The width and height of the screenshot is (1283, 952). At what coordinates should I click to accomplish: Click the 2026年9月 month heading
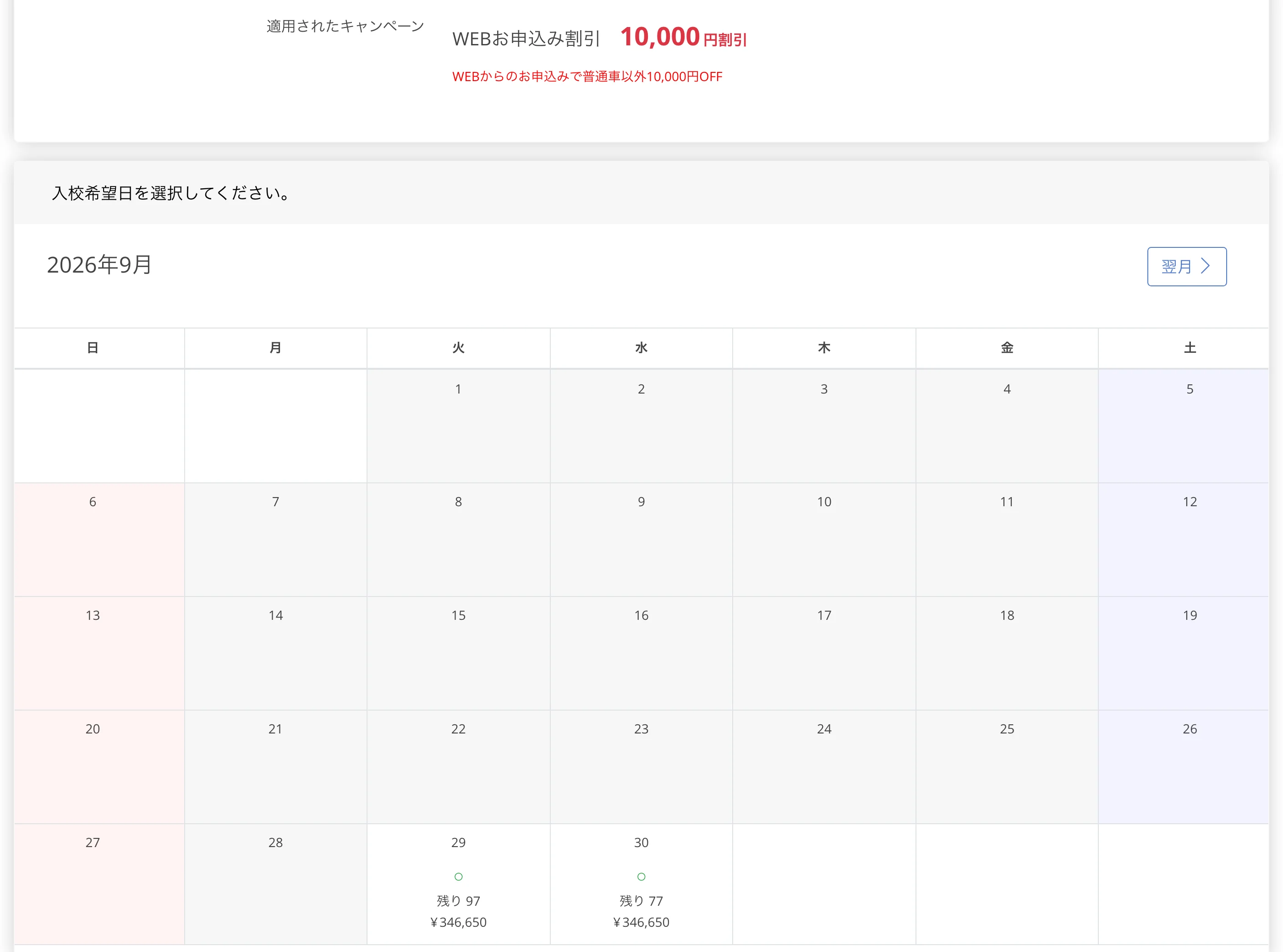pyautogui.click(x=99, y=265)
